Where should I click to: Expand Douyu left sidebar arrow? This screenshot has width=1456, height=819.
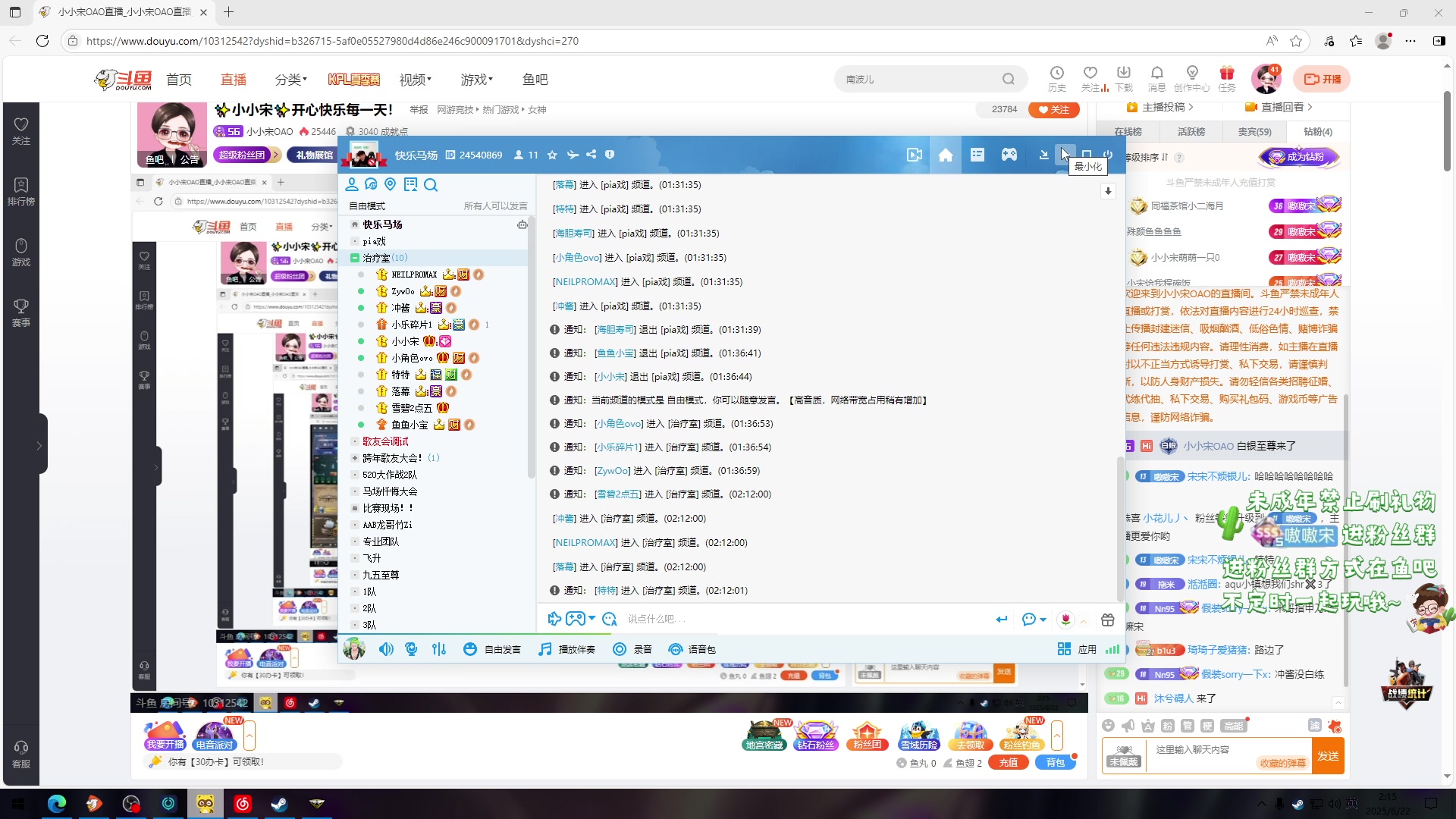39,445
